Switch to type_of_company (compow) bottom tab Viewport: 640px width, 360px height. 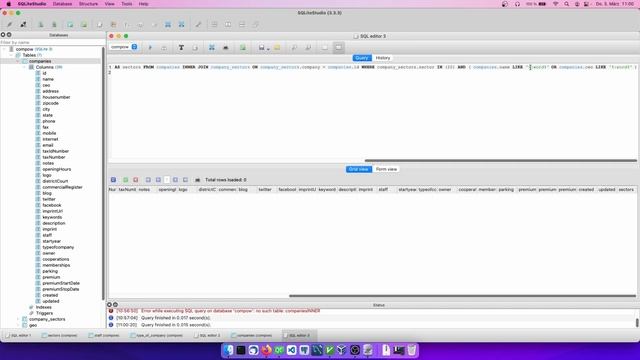(156, 336)
